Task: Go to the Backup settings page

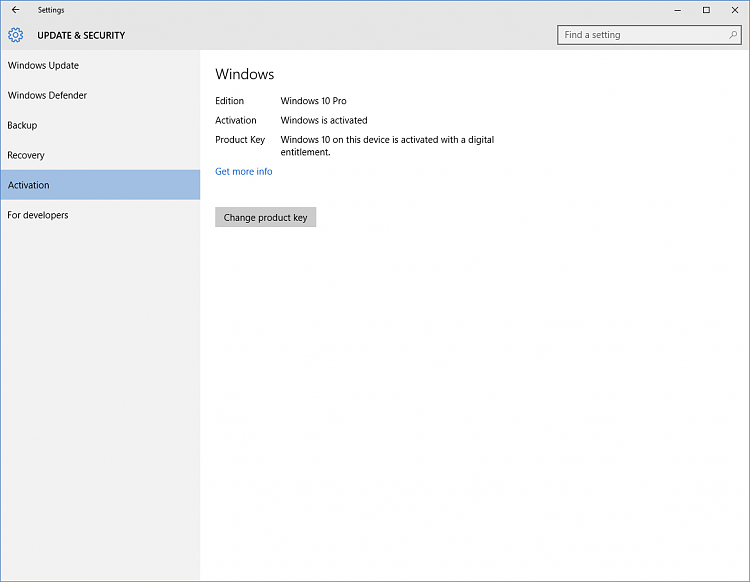Action: pyautogui.click(x=100, y=125)
